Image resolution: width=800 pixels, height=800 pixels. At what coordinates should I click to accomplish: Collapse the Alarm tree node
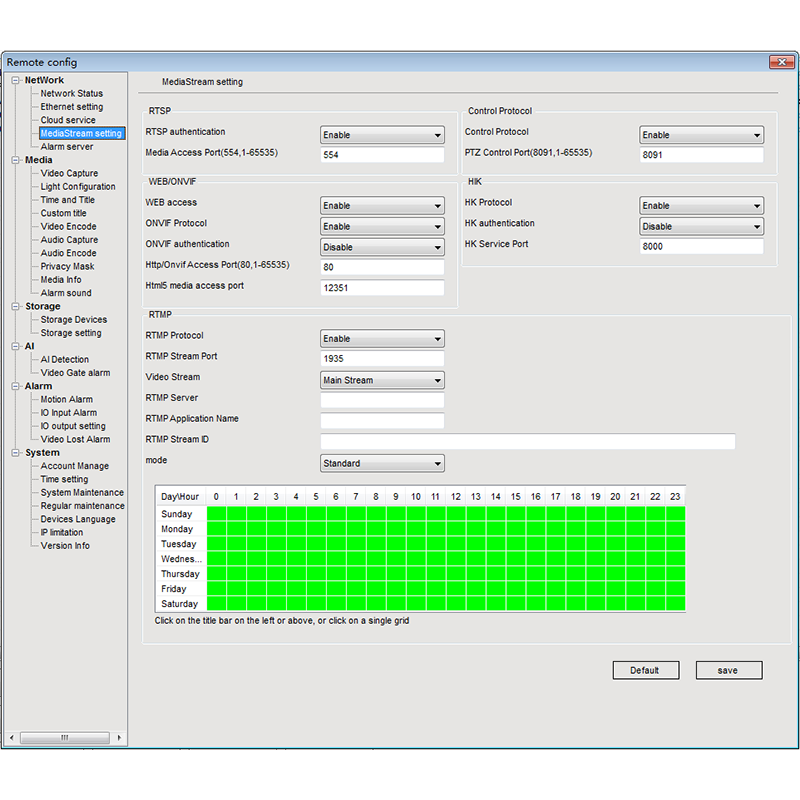pyautogui.click(x=16, y=386)
